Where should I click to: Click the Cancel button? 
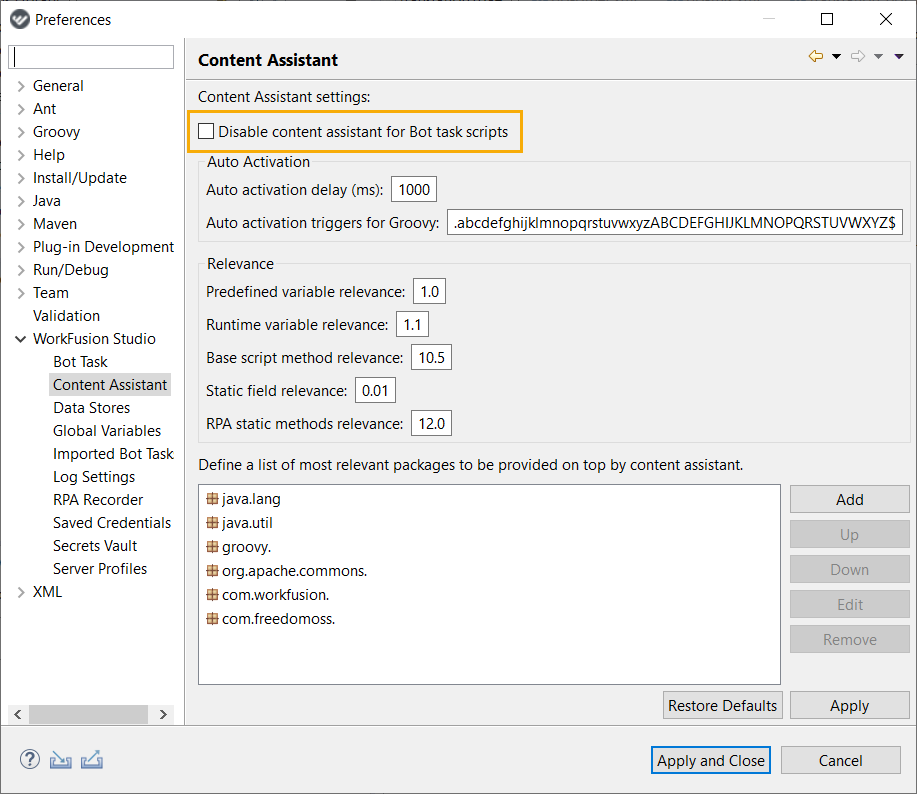pyautogui.click(x=840, y=760)
